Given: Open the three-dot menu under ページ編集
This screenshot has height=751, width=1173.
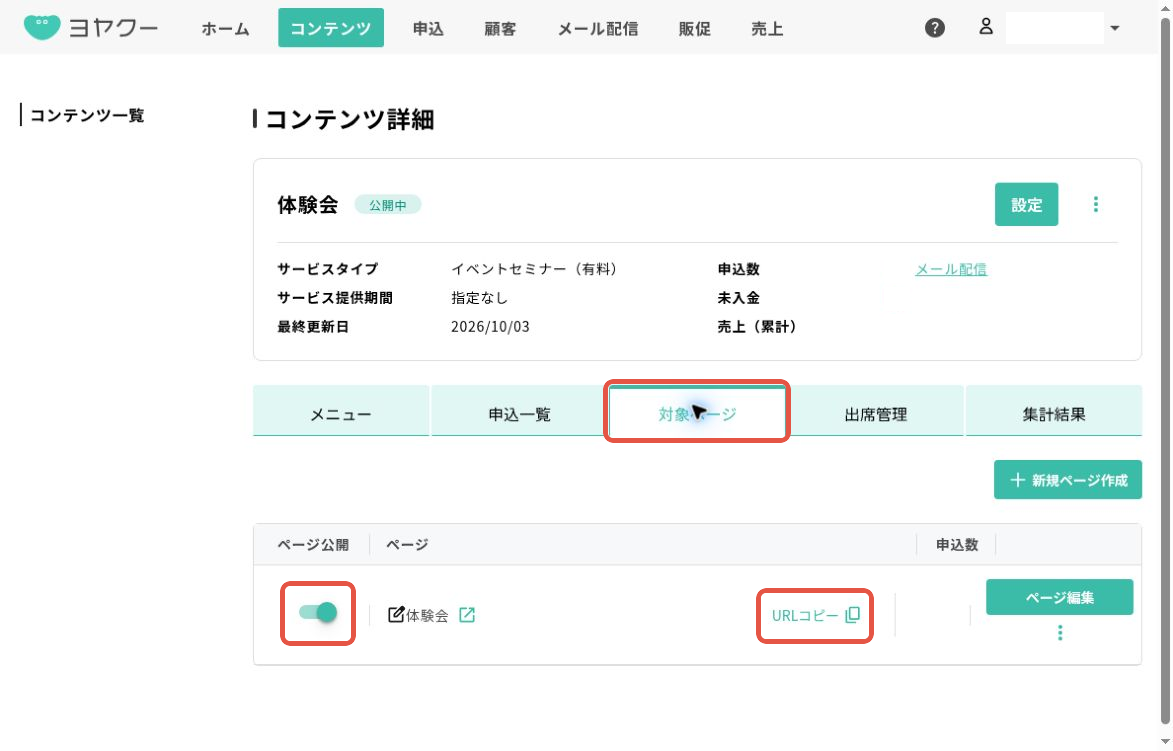Looking at the screenshot, I should click(1059, 634).
